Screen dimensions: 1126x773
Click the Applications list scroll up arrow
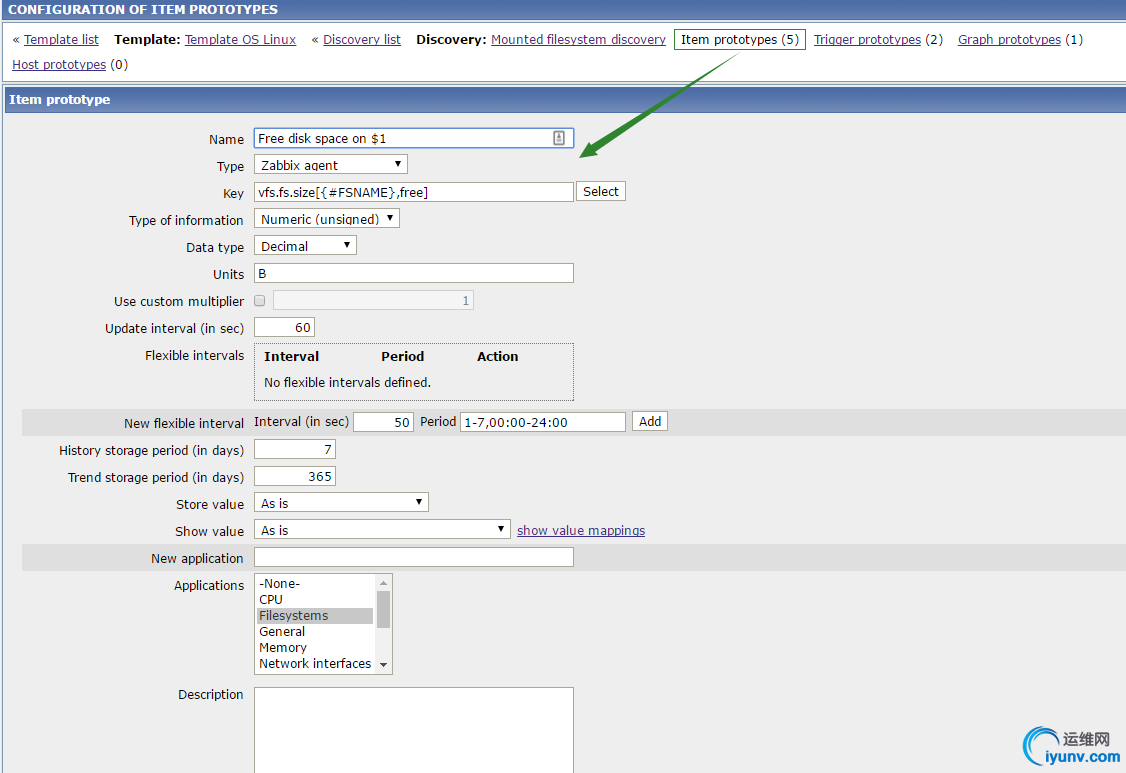click(383, 583)
